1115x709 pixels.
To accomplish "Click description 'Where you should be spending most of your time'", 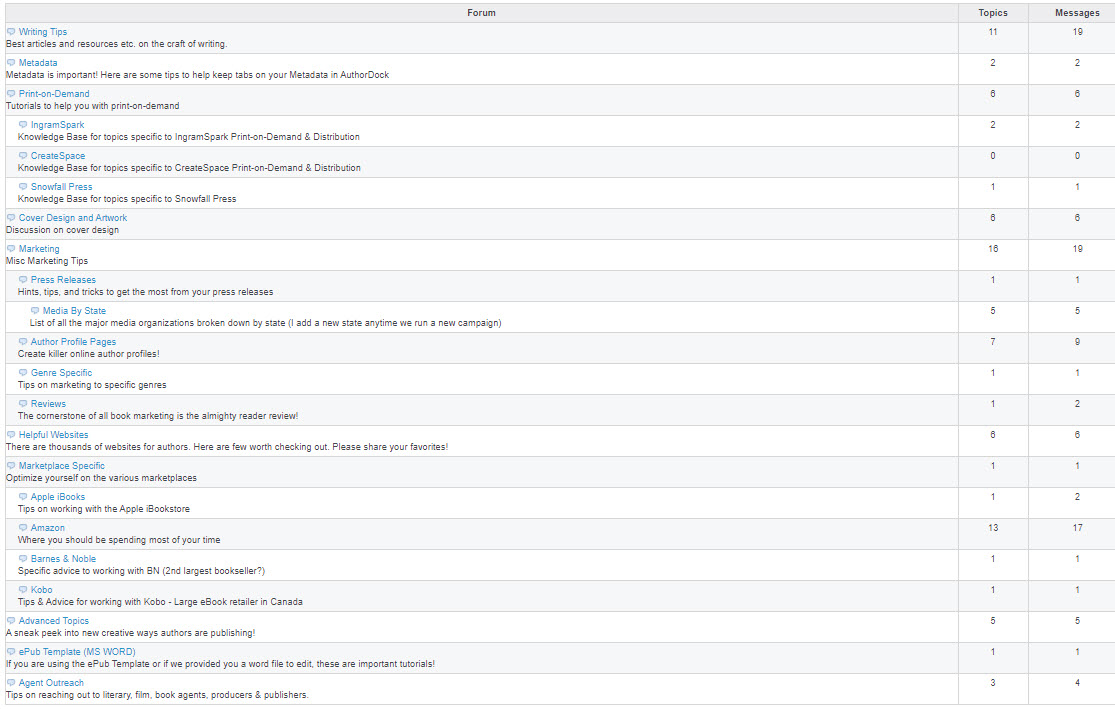I will coord(119,540).
